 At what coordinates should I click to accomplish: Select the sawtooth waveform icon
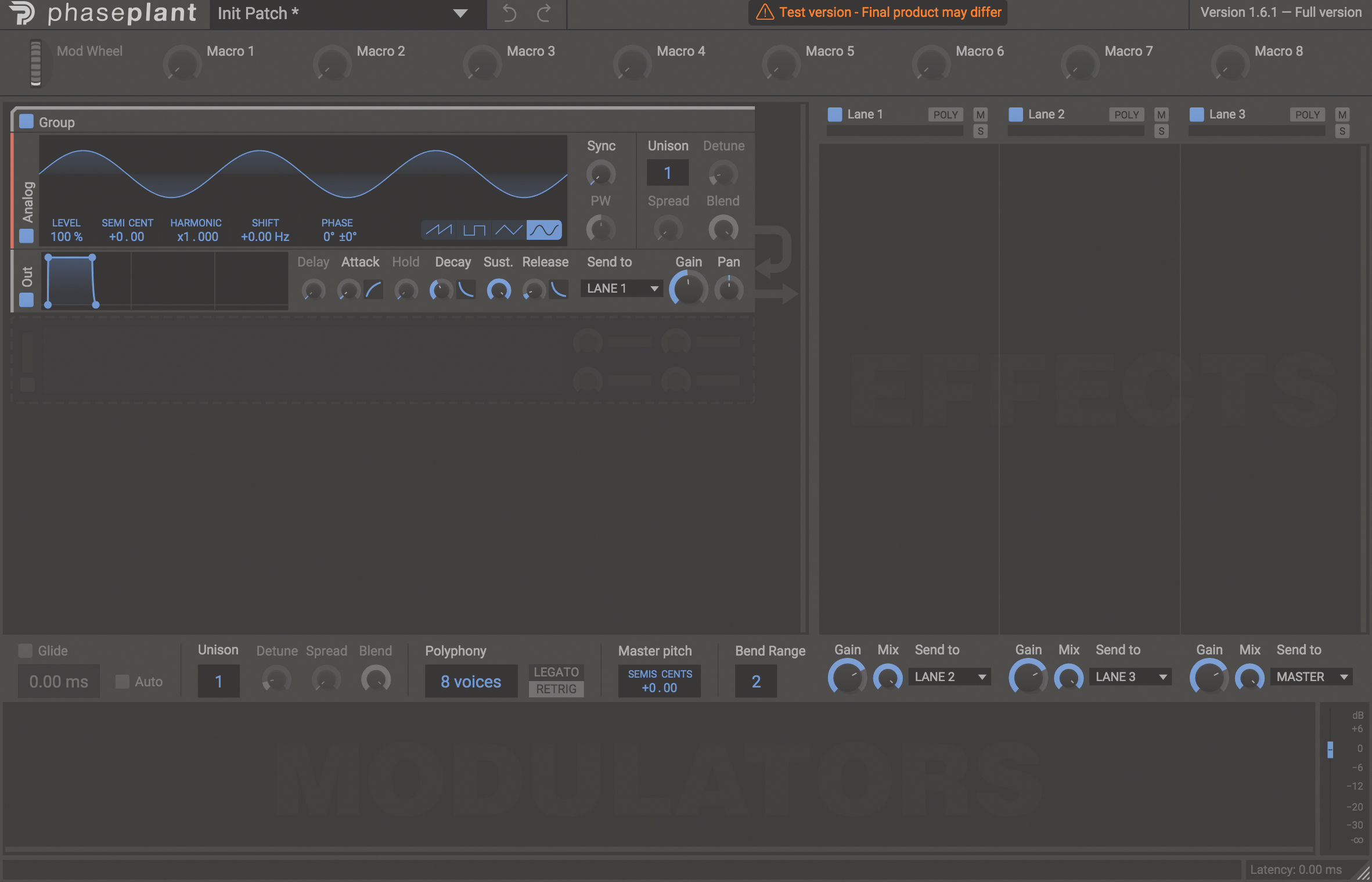pyautogui.click(x=439, y=230)
